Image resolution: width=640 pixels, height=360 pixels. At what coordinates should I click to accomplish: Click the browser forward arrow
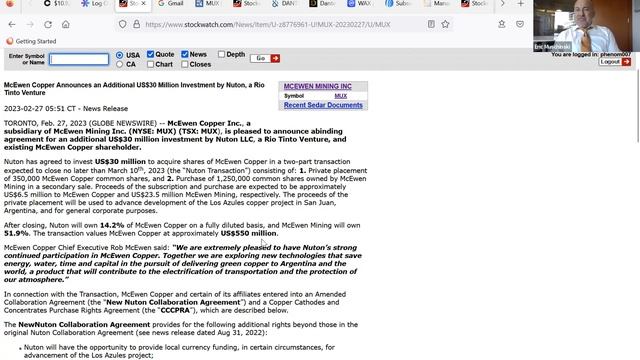pos(30,24)
